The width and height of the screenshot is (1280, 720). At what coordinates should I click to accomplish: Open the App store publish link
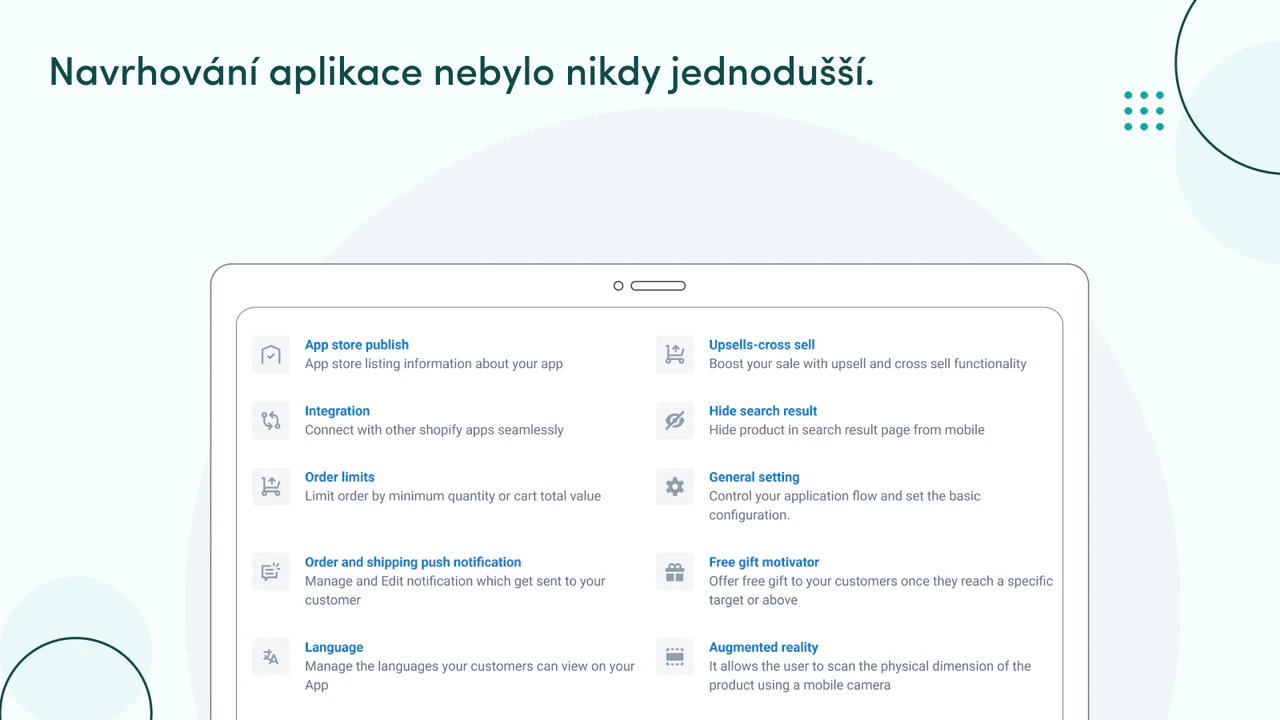click(357, 345)
